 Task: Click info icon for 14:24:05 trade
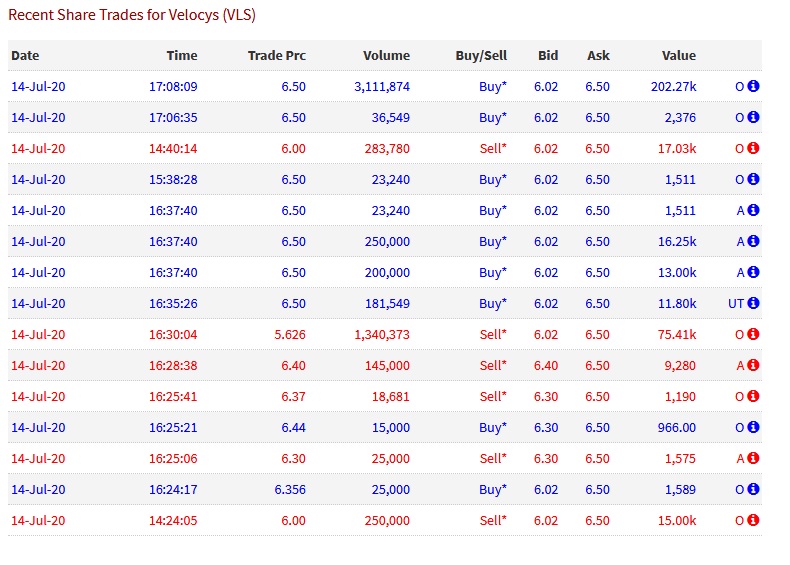754,520
